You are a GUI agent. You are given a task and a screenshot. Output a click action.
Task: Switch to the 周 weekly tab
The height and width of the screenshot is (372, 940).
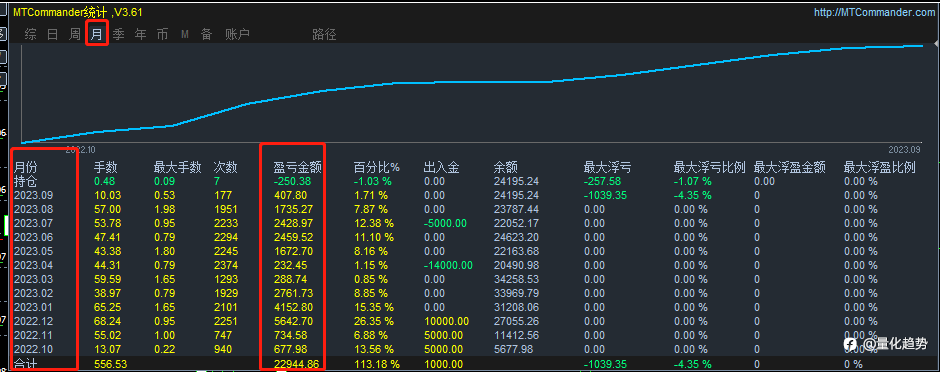[75, 34]
